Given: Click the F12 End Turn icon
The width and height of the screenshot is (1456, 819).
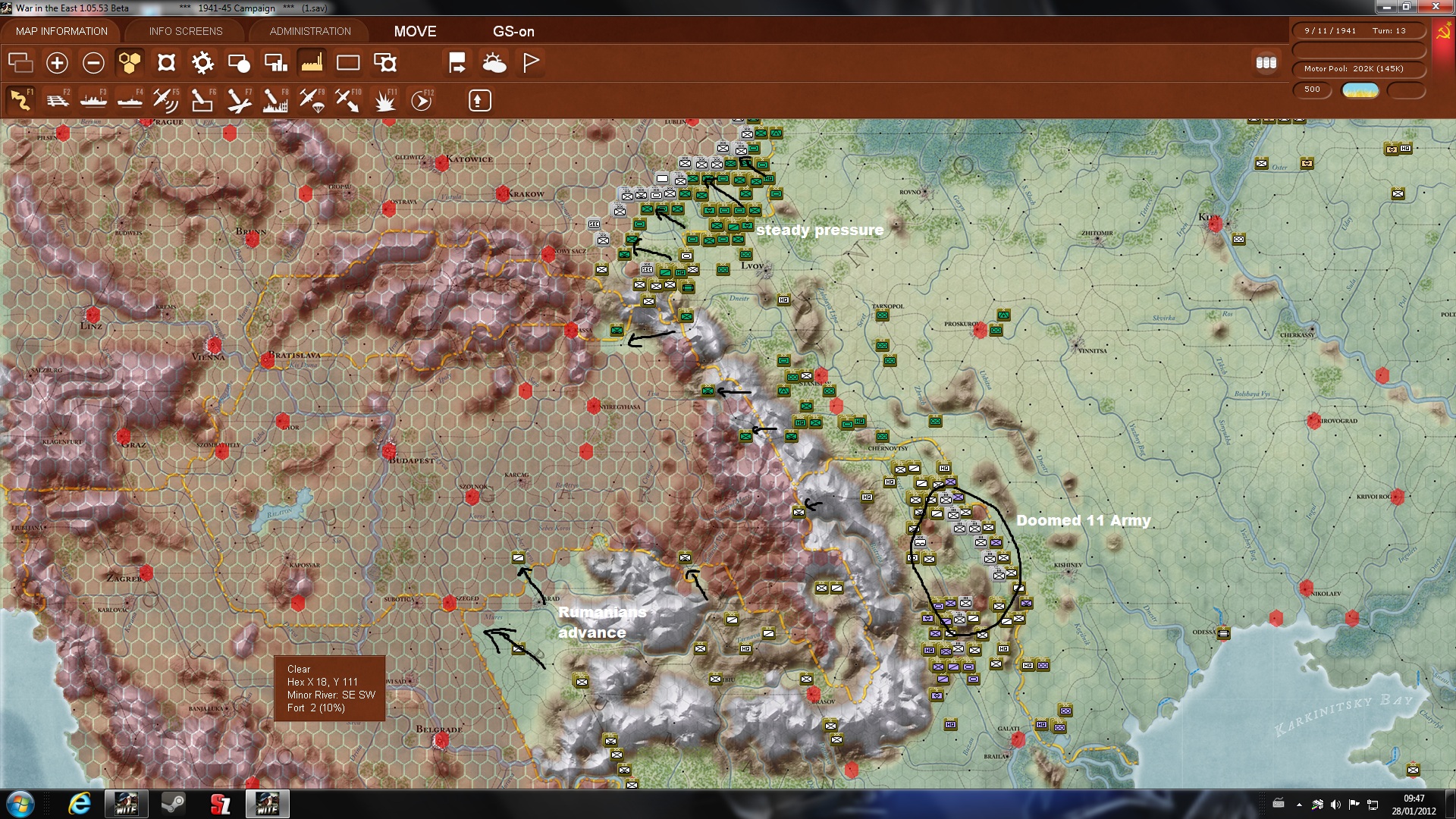Looking at the screenshot, I should tap(421, 99).
